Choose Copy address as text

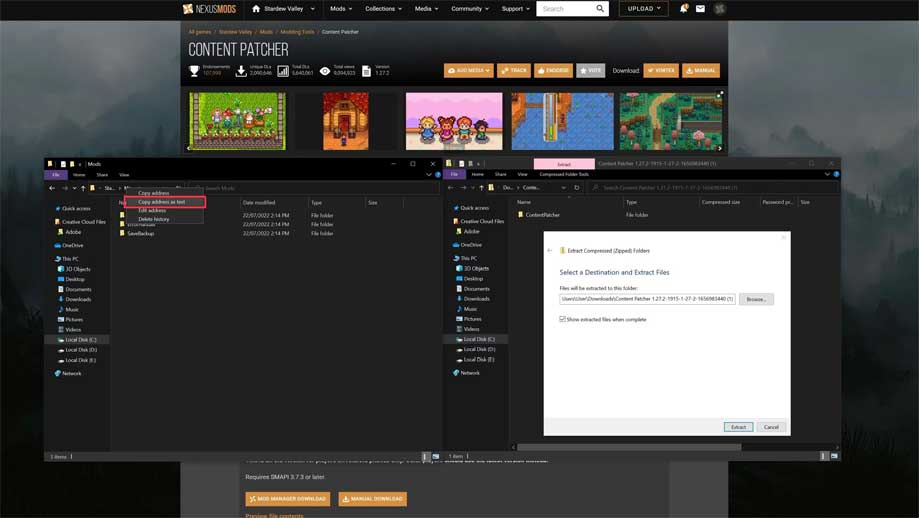(x=165, y=202)
